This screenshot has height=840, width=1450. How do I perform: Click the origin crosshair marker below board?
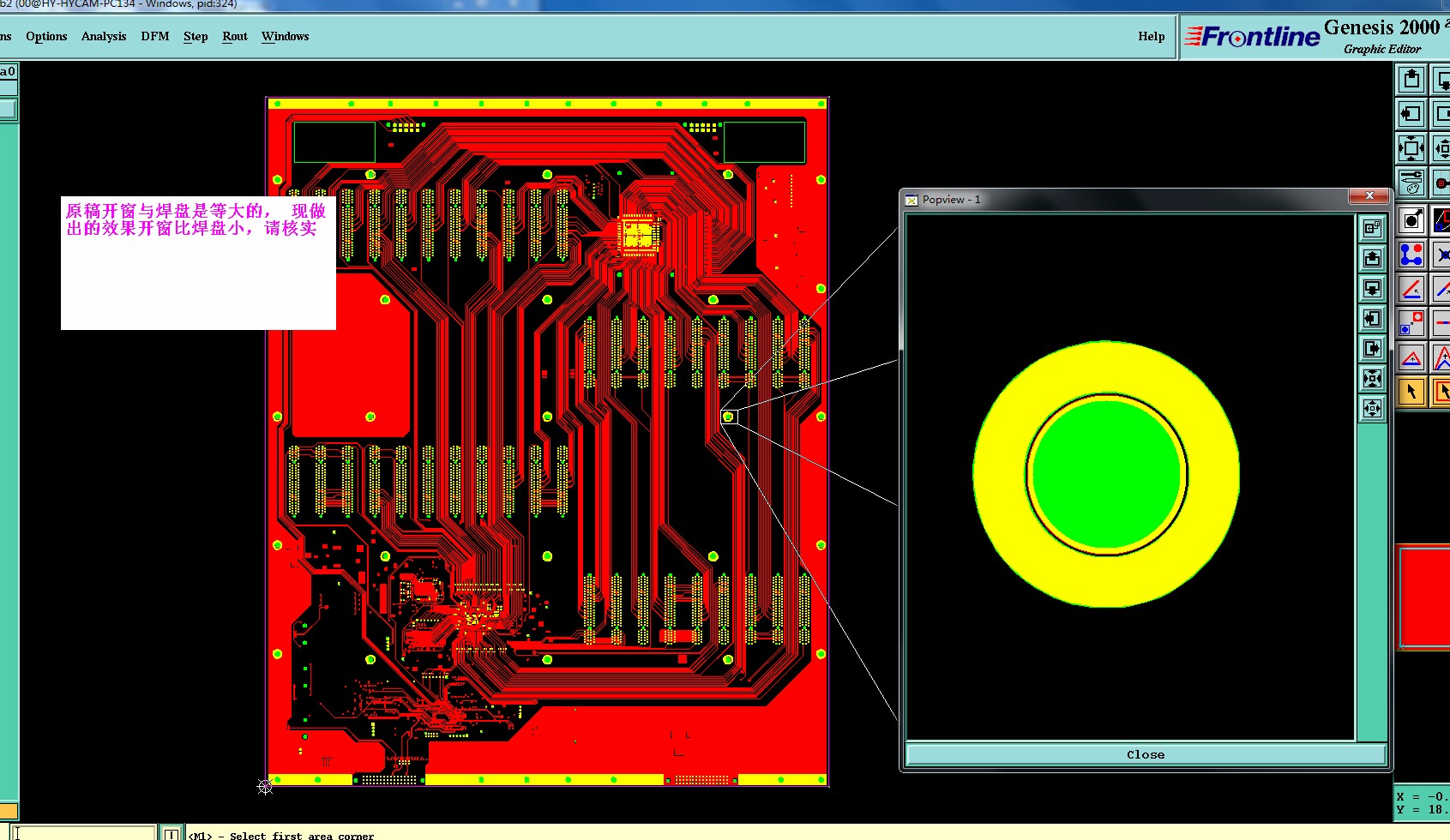point(265,786)
